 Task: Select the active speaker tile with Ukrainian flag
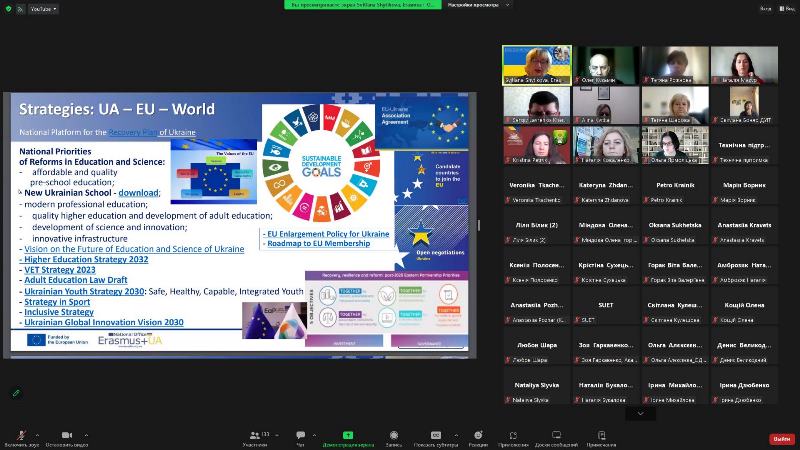(x=537, y=65)
